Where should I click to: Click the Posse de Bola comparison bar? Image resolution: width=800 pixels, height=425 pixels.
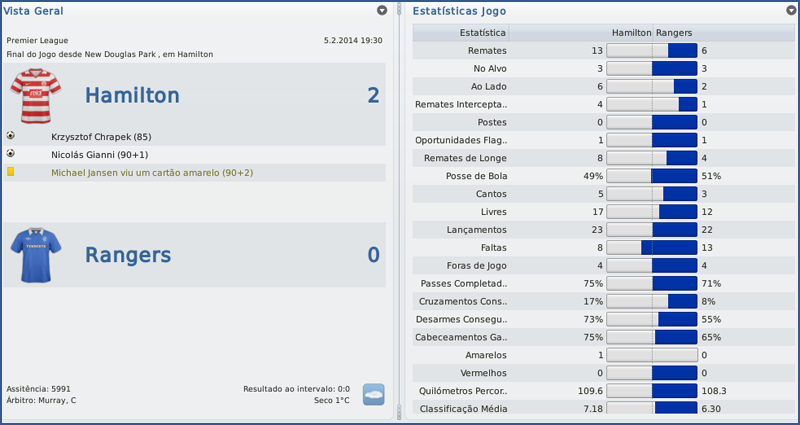[652, 176]
